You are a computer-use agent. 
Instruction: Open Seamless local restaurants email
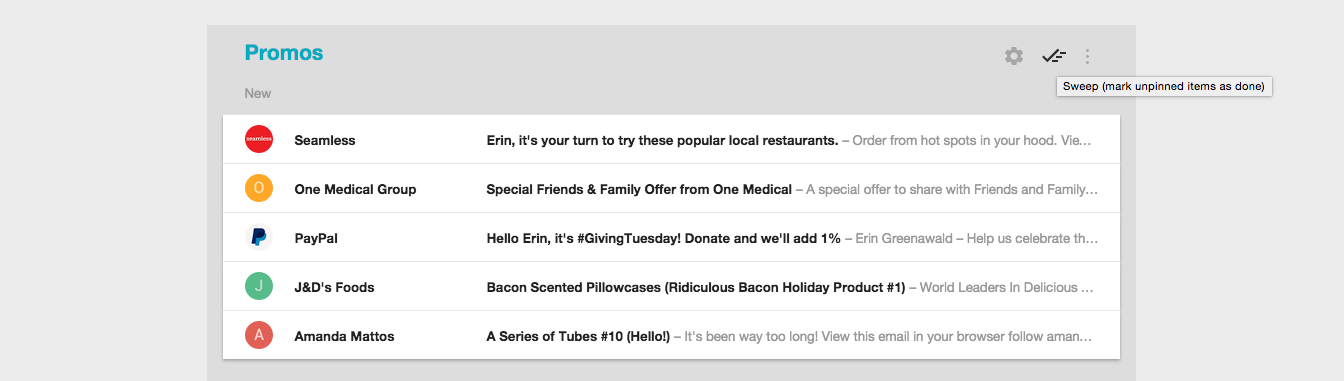pyautogui.click(x=671, y=140)
